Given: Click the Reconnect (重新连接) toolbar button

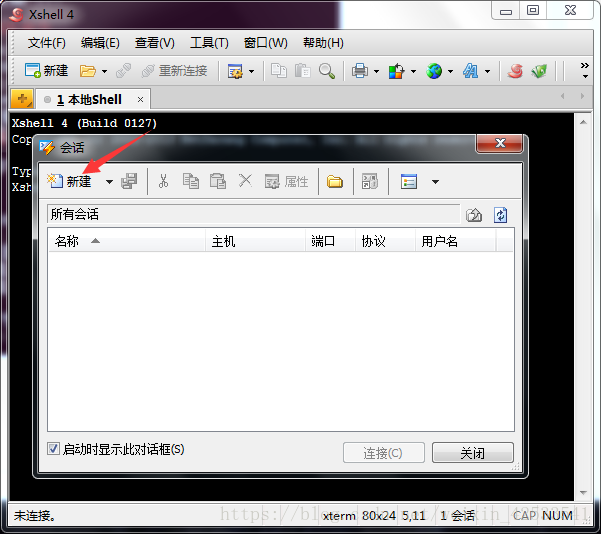Looking at the screenshot, I should point(174,71).
